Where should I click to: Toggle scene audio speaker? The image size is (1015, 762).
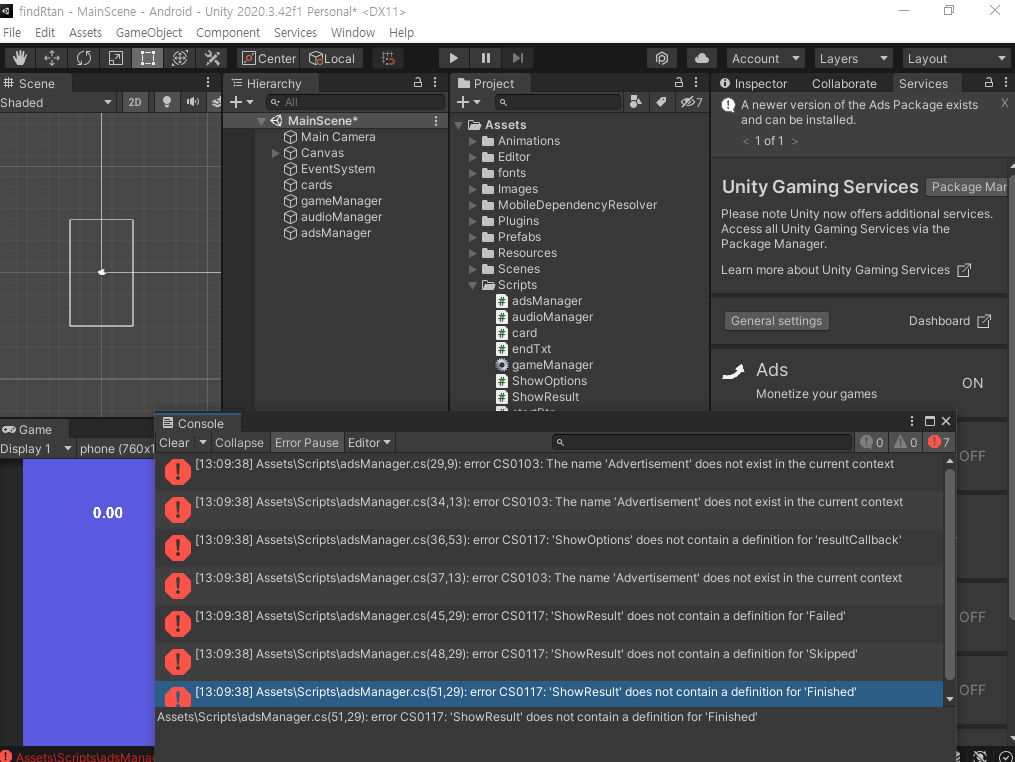coord(193,102)
